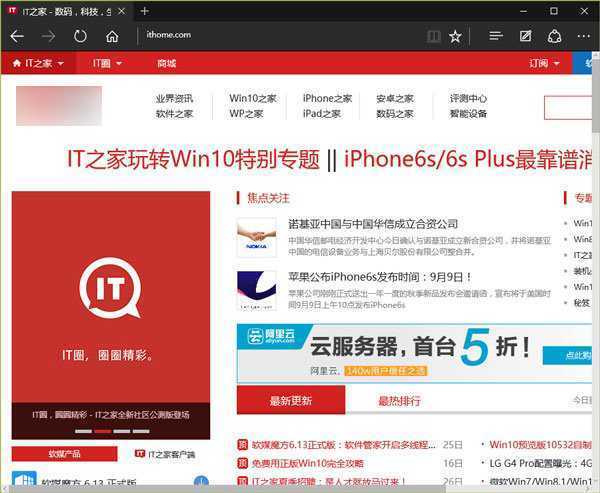Open the reading view book icon
The height and width of the screenshot is (493, 600).
(x=434, y=37)
